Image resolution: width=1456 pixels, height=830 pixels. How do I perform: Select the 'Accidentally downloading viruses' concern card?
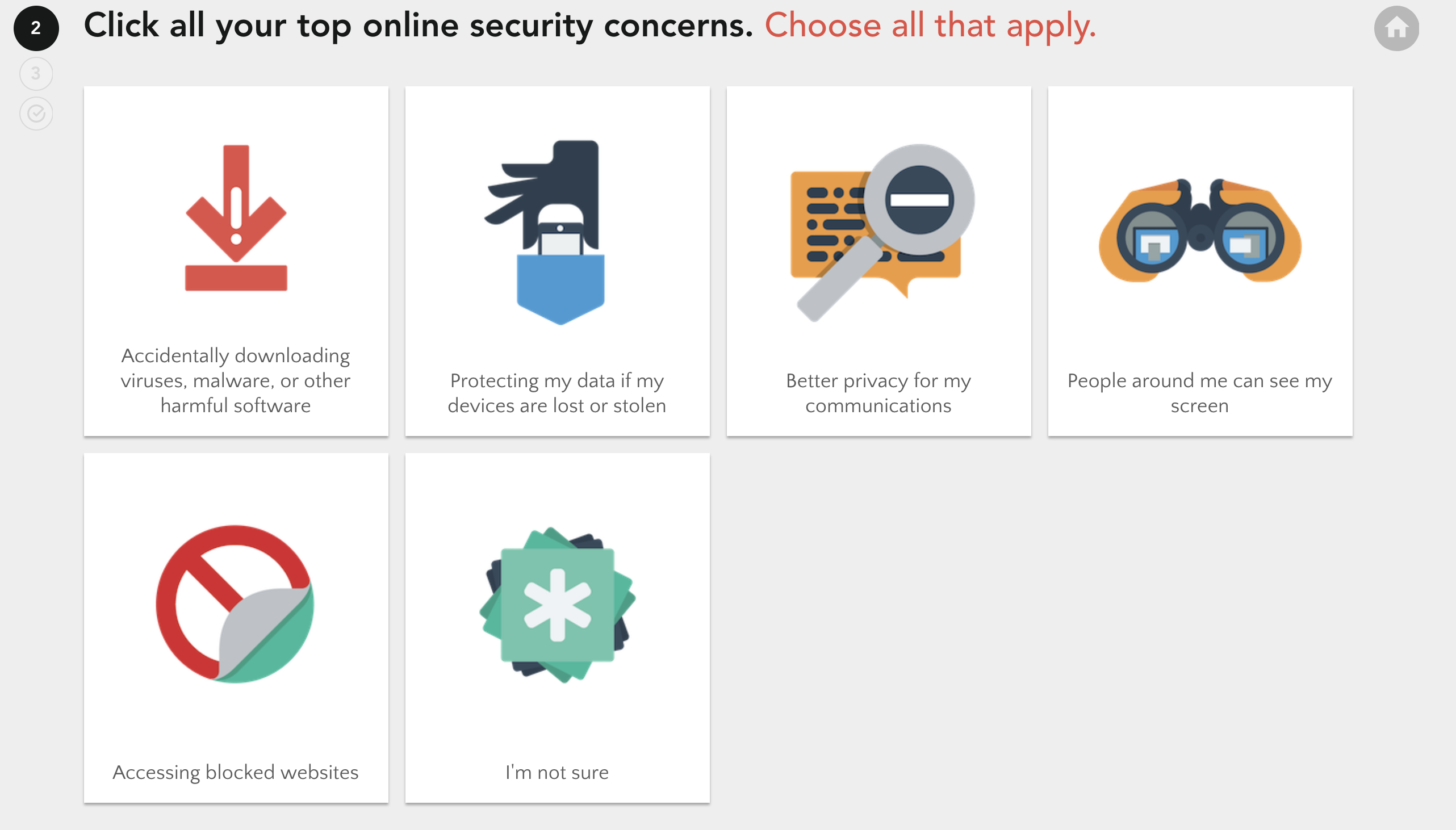236,262
